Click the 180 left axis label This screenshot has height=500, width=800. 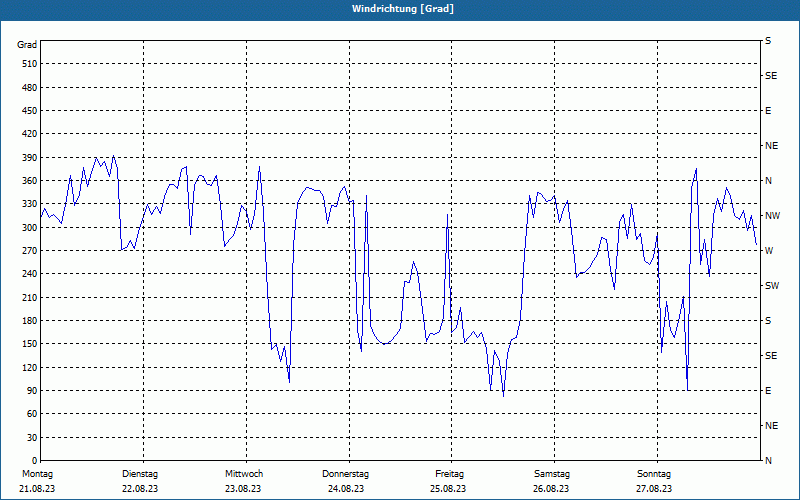(30, 320)
